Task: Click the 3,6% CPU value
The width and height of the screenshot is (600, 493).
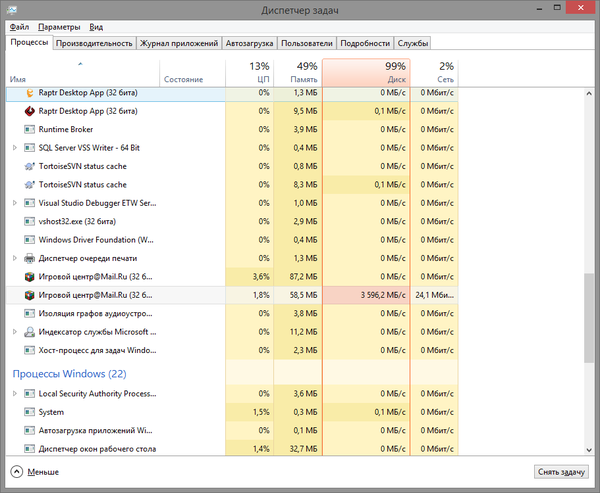Action: (261, 277)
